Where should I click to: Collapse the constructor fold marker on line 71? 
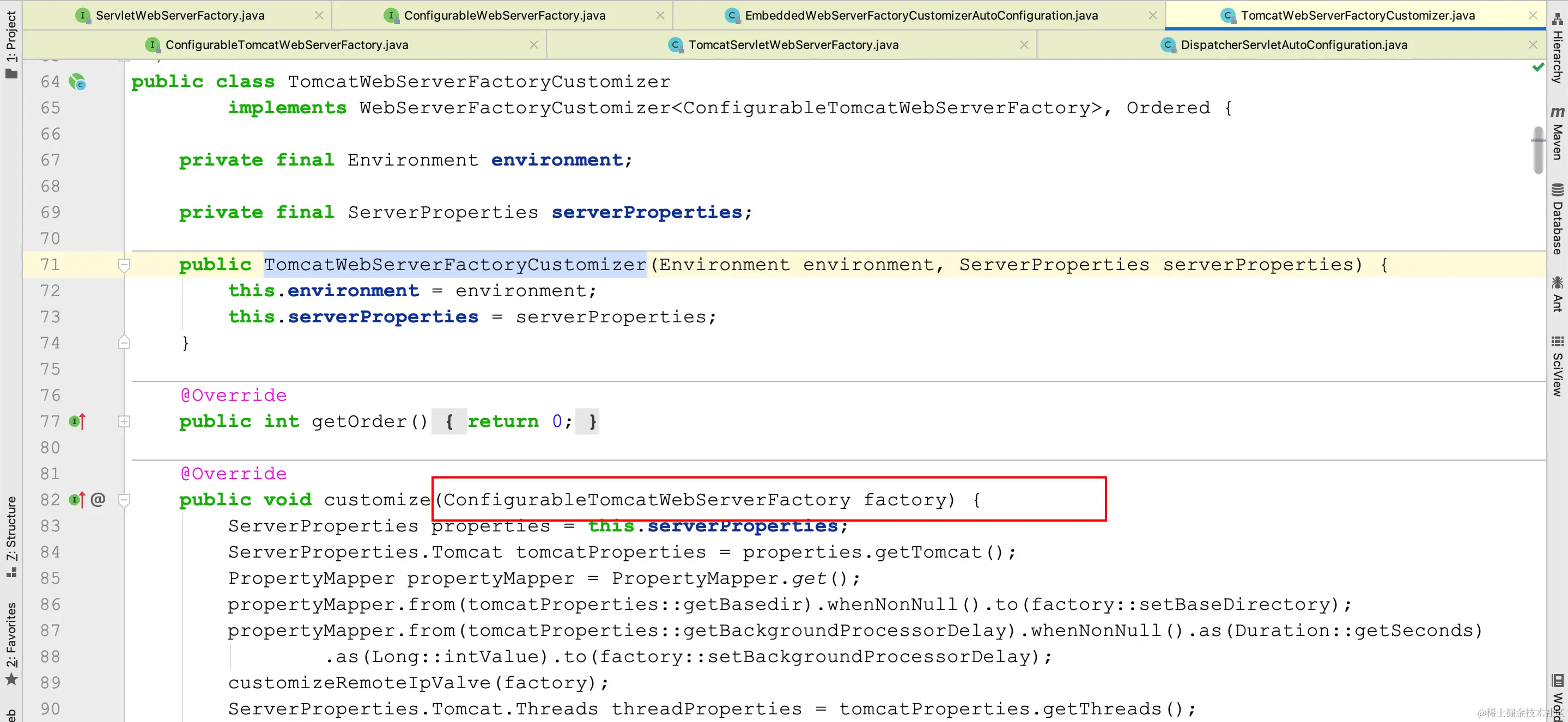[124, 265]
